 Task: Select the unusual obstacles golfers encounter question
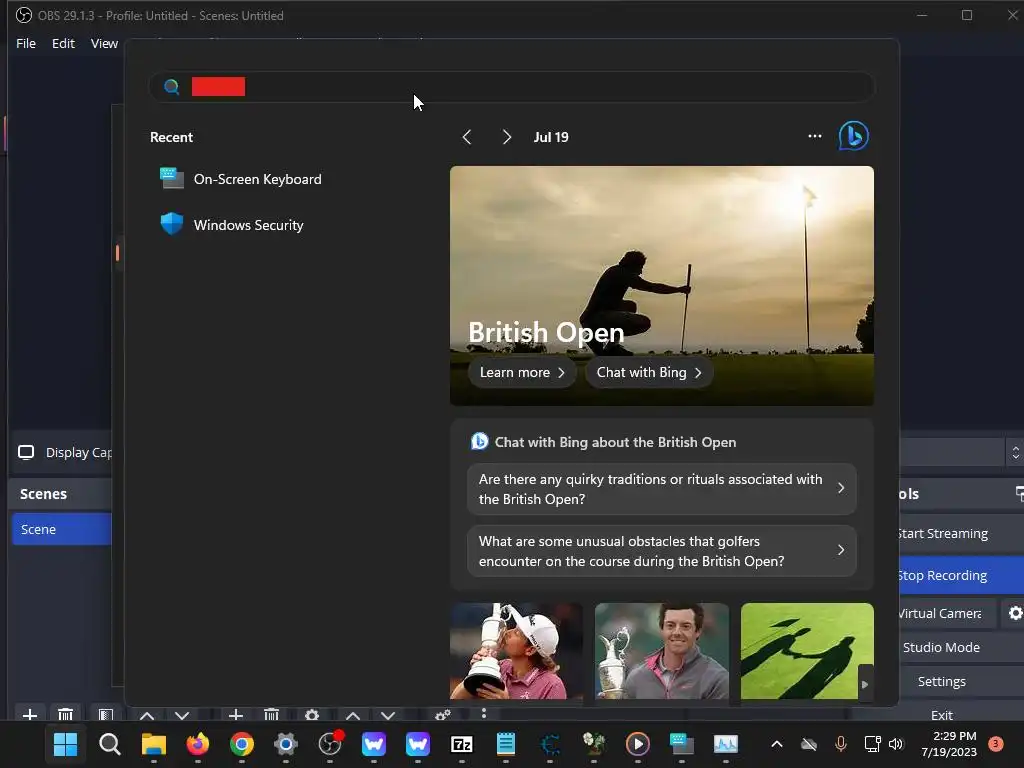(662, 551)
